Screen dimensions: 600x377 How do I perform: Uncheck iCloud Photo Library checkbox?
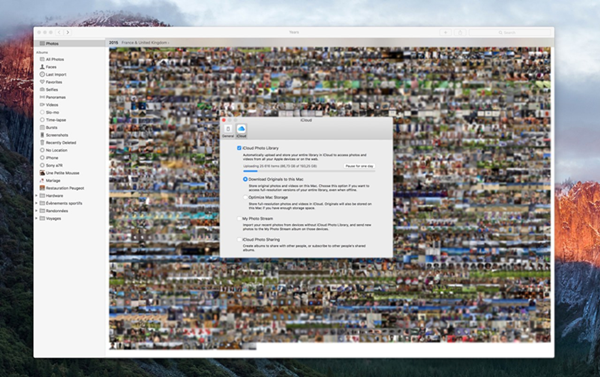coord(239,148)
